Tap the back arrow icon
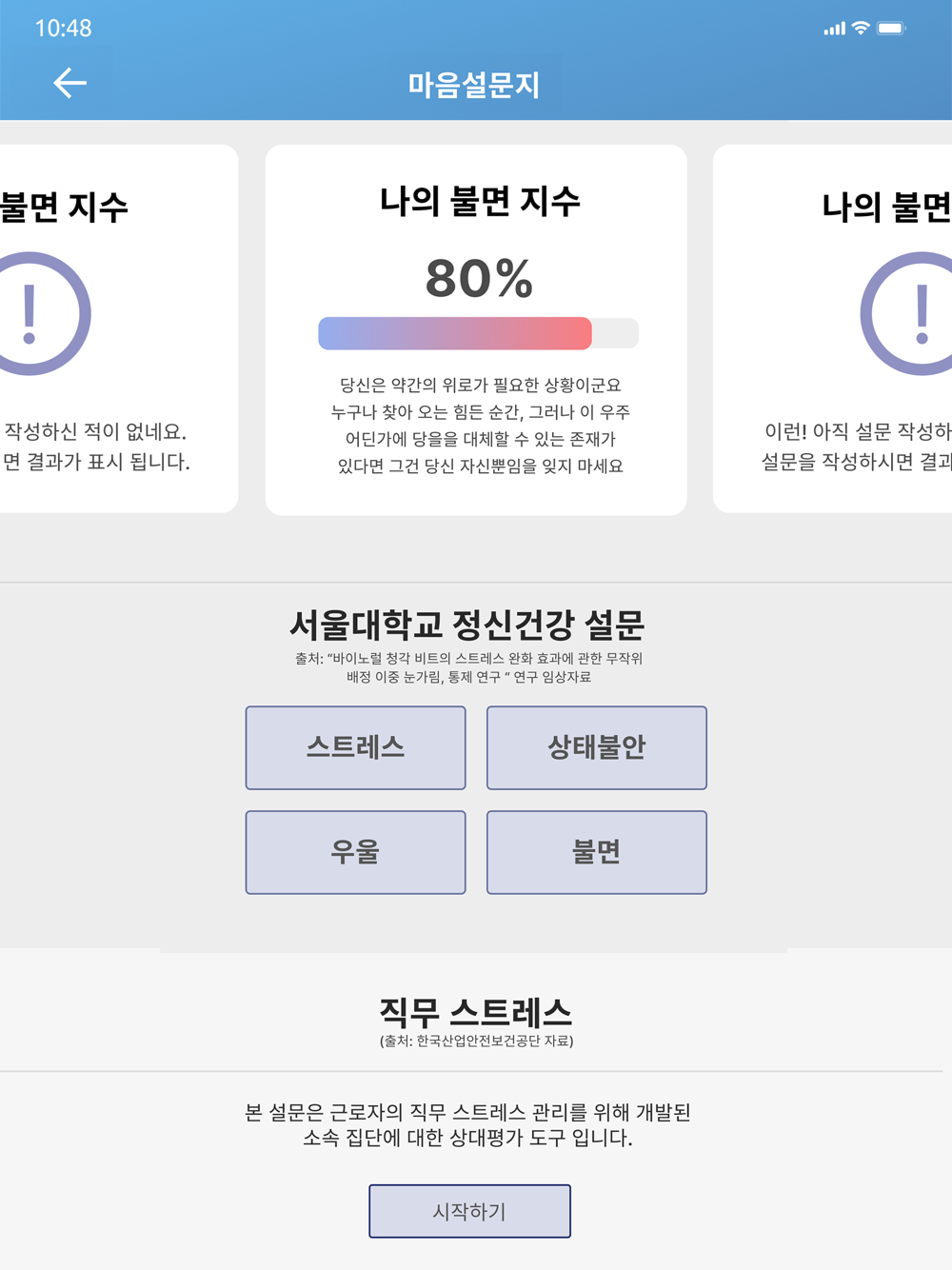The width and height of the screenshot is (952, 1270). [69, 83]
